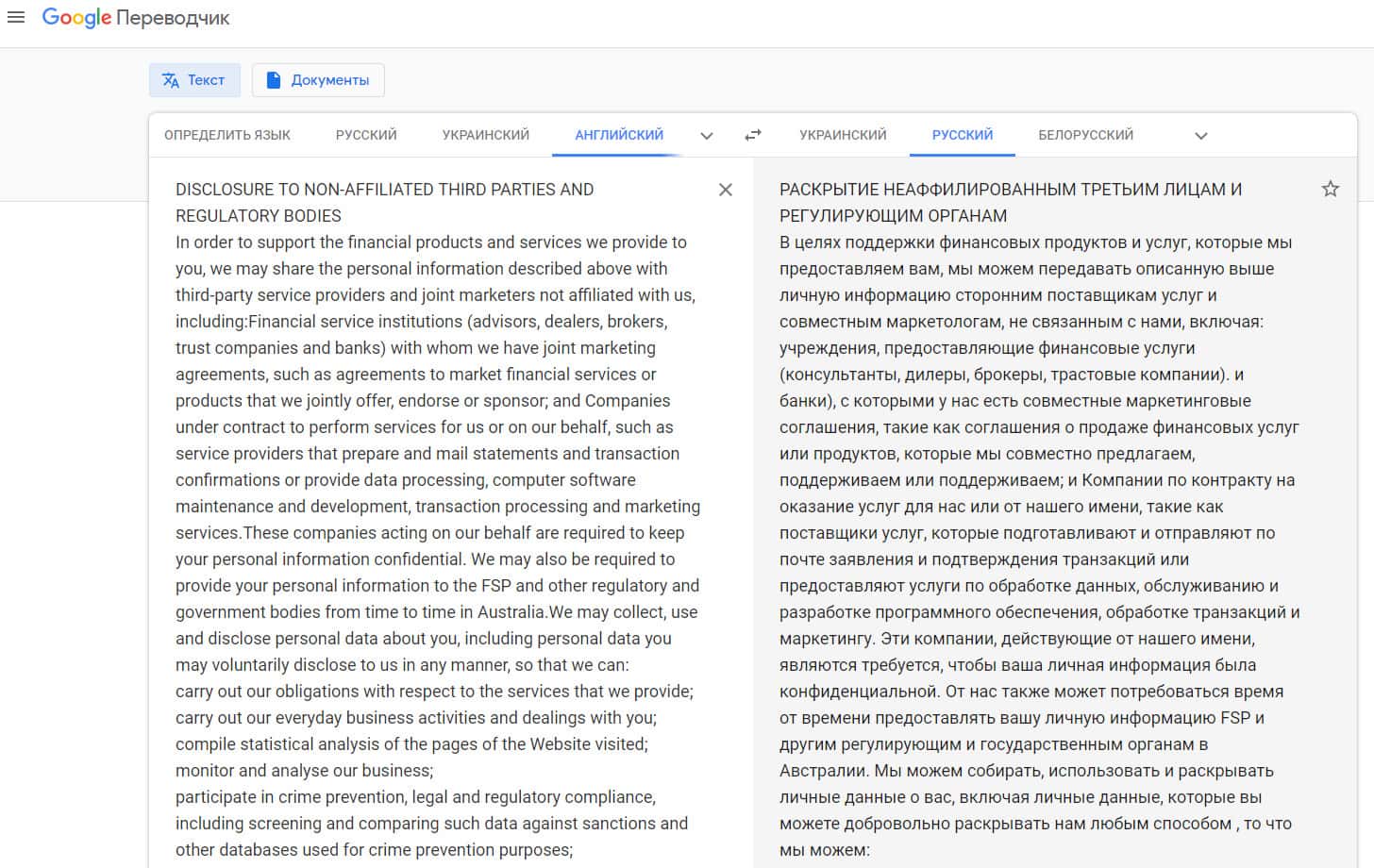Select Определить язык source tab
1374x868 pixels.
(x=227, y=135)
